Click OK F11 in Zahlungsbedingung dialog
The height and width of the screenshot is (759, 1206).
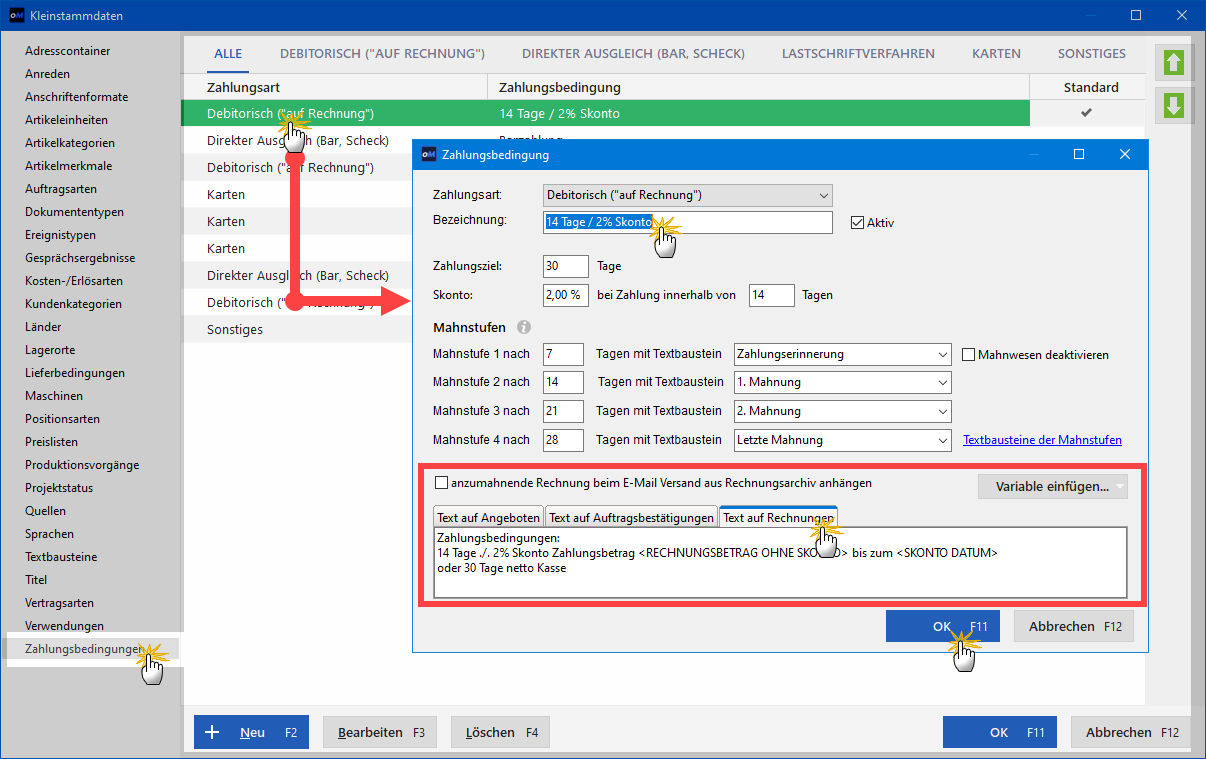point(943,626)
